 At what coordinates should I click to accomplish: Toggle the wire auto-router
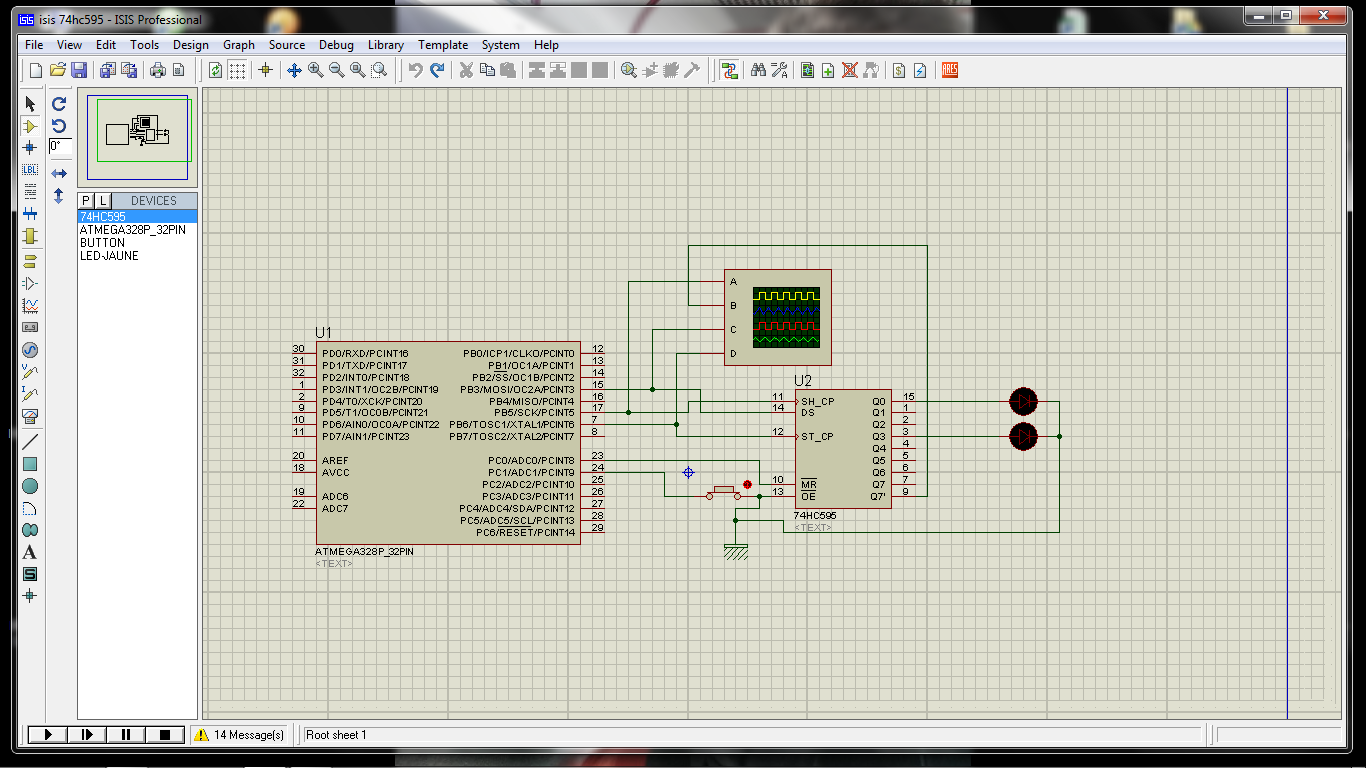[x=729, y=70]
